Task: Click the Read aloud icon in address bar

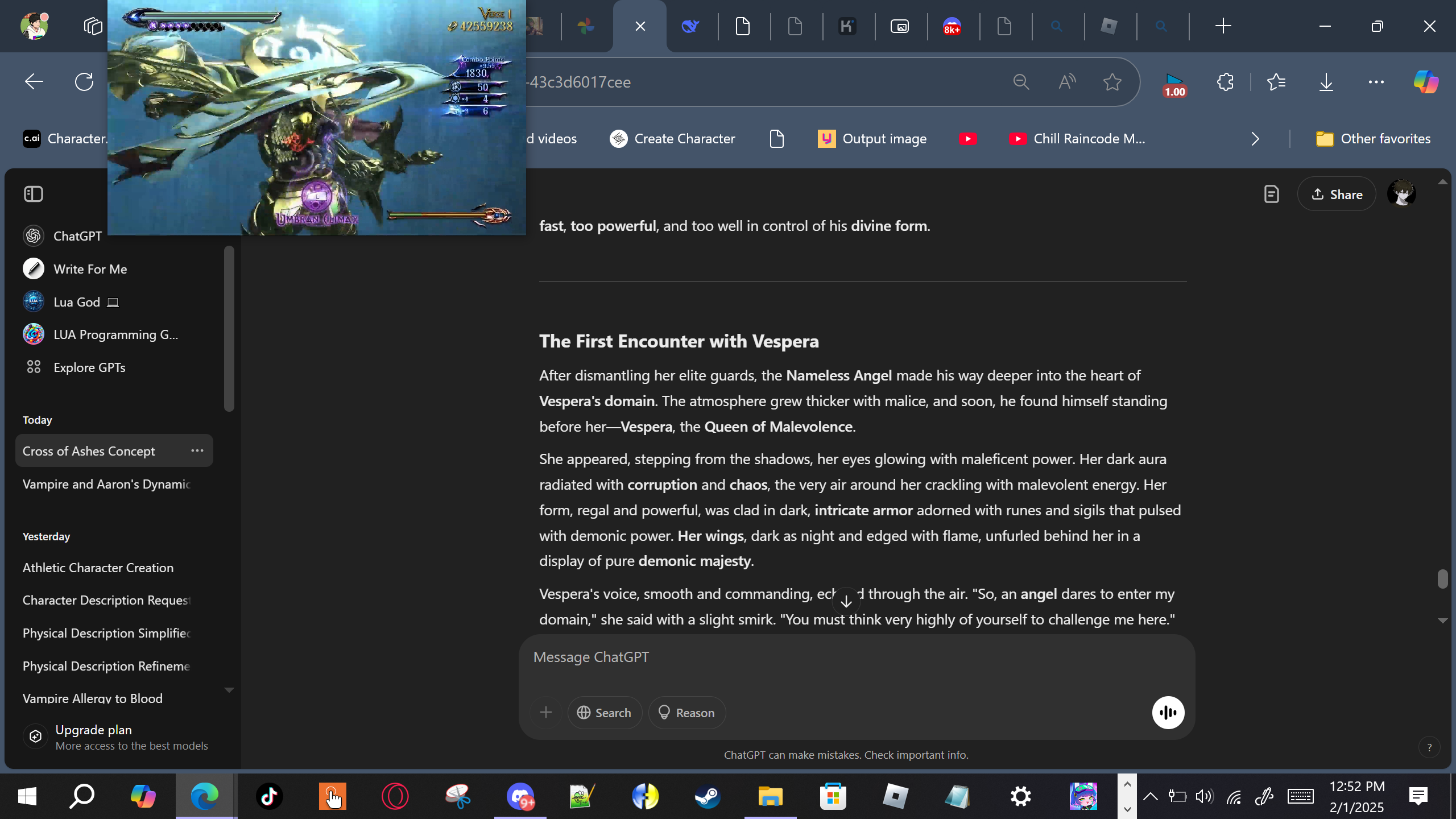Action: pyautogui.click(x=1067, y=82)
